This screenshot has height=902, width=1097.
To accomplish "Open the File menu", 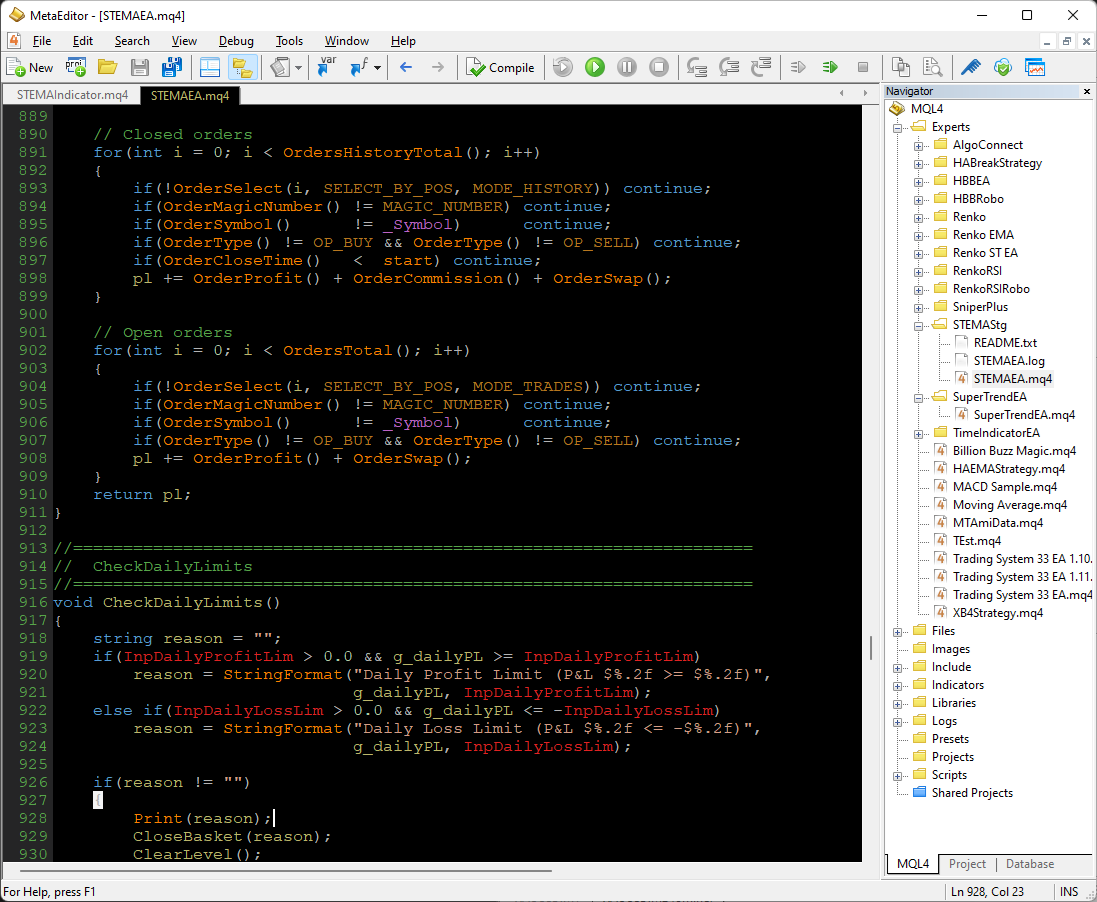I will (42, 41).
